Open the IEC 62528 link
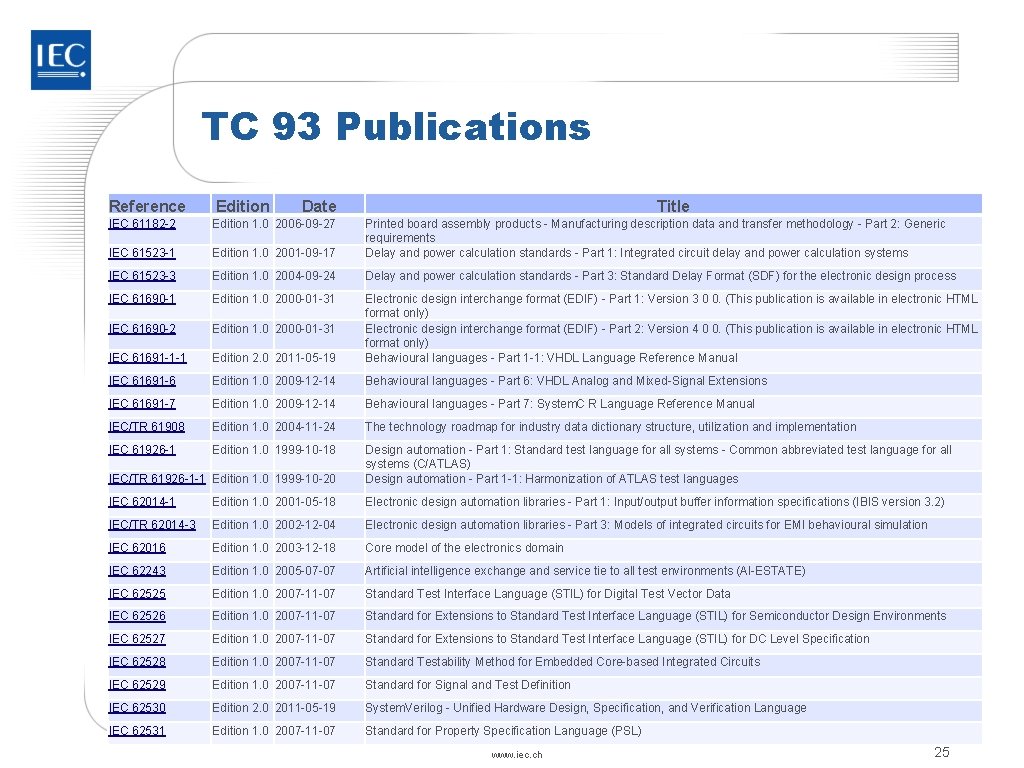 (137, 662)
